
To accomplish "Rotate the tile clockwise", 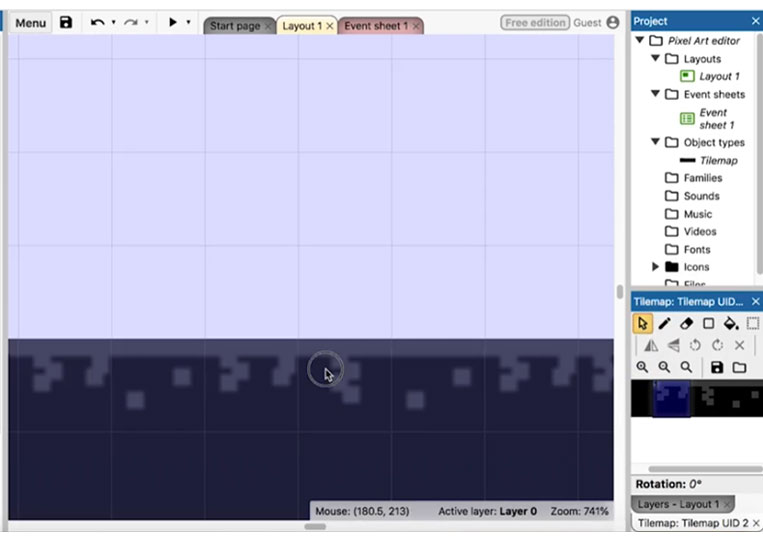I will pos(717,345).
